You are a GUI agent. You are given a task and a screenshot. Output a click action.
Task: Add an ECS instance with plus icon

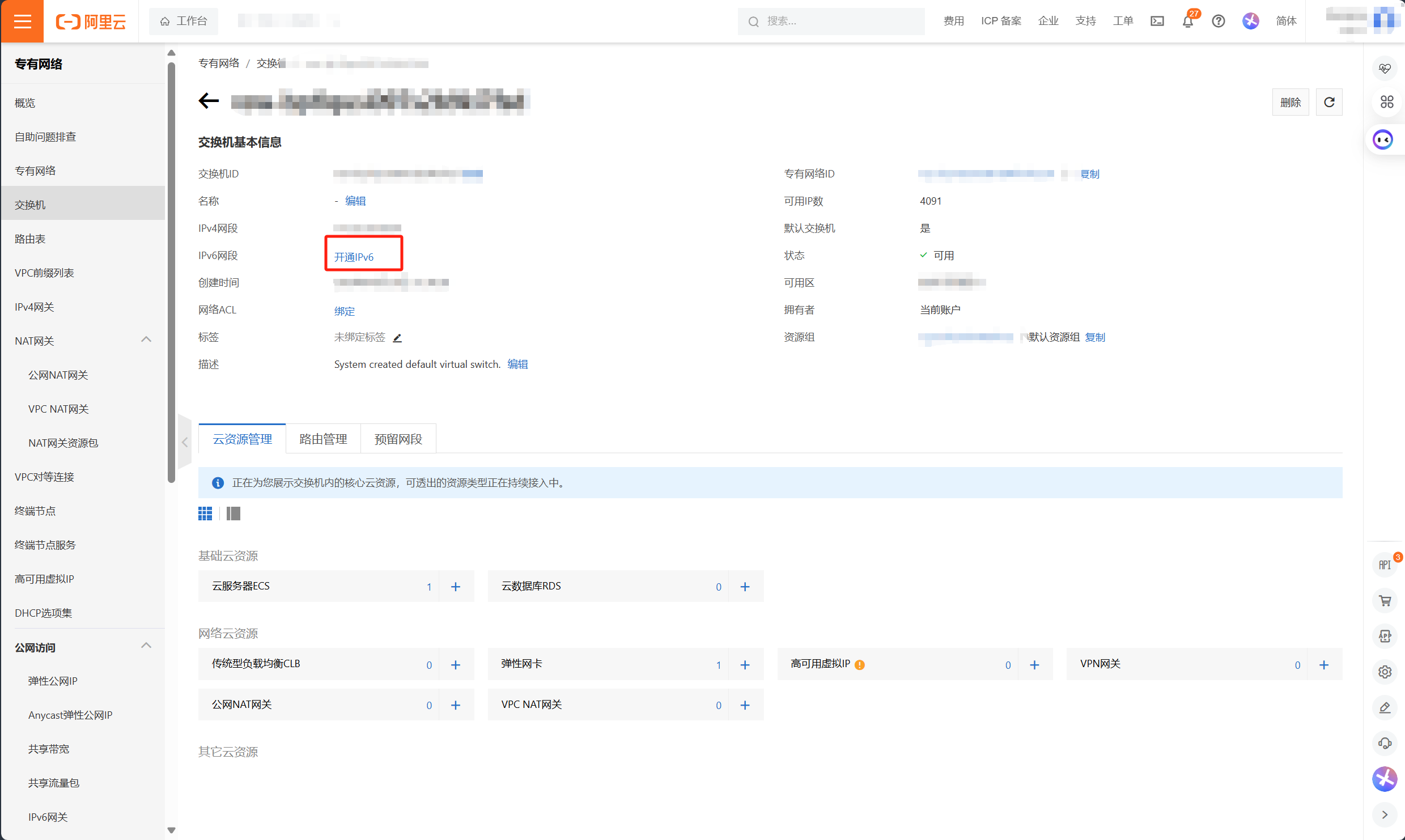[x=455, y=587]
